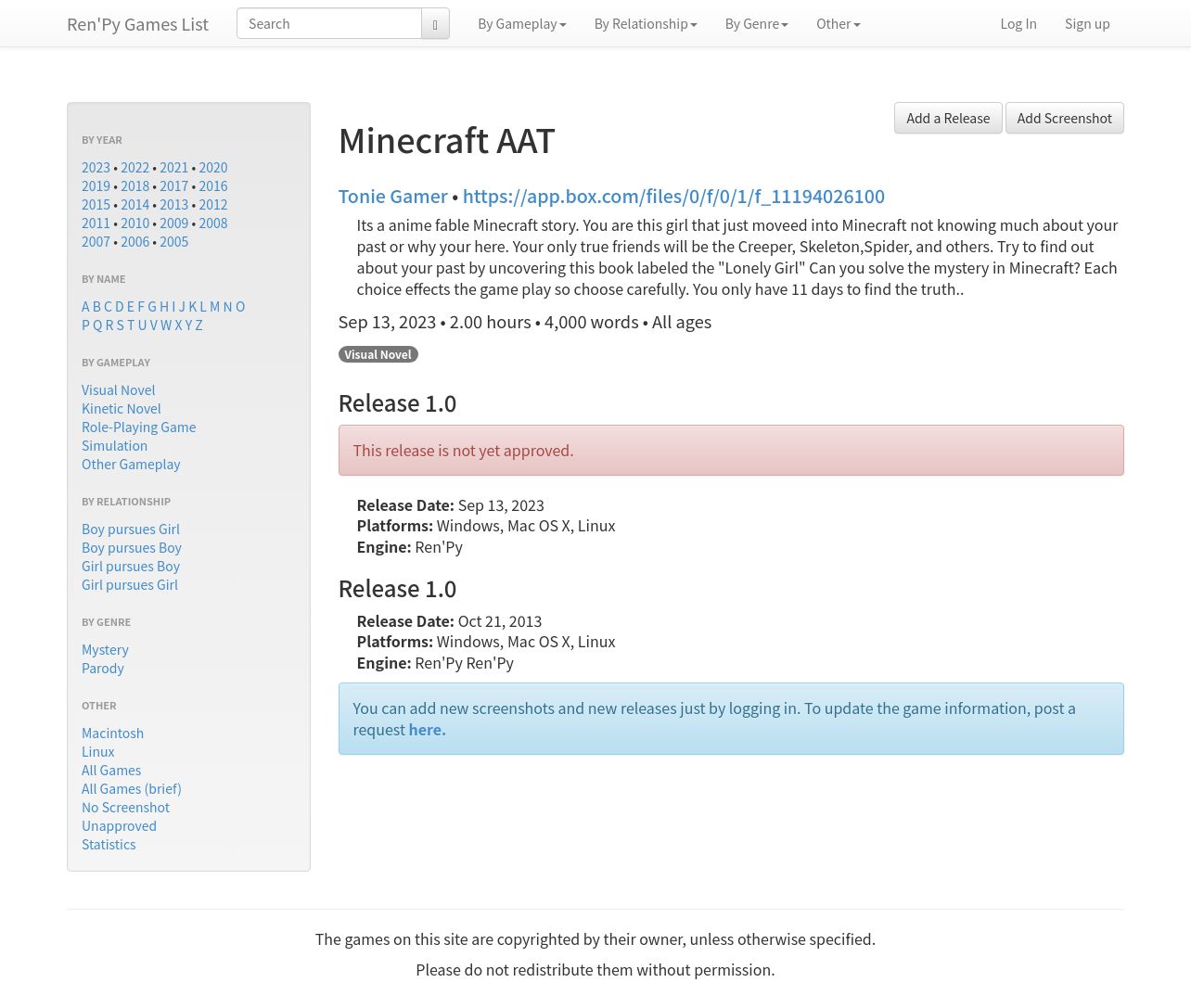Click 'This release is not yet approved.' alert

pos(731,451)
